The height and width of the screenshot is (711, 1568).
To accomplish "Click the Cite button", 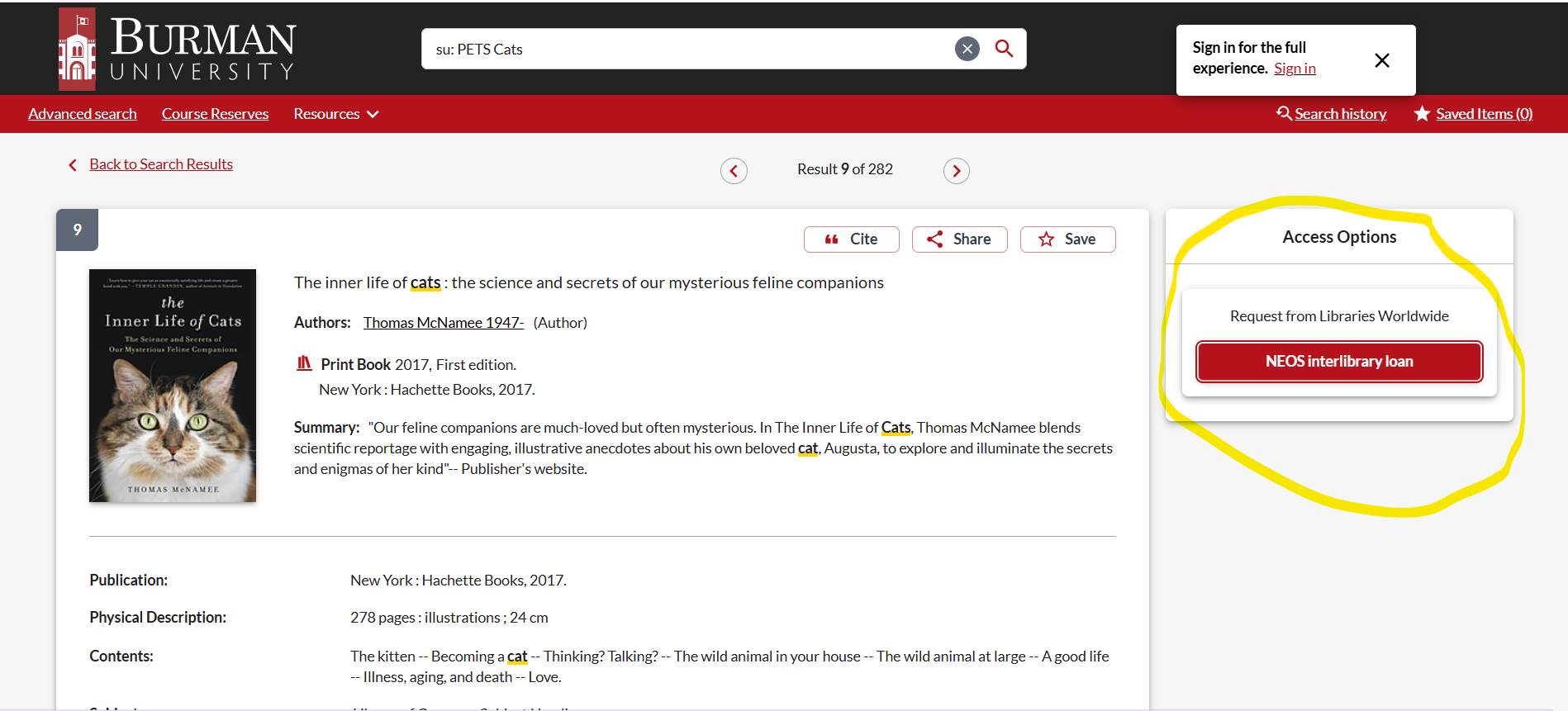I will coord(851,239).
